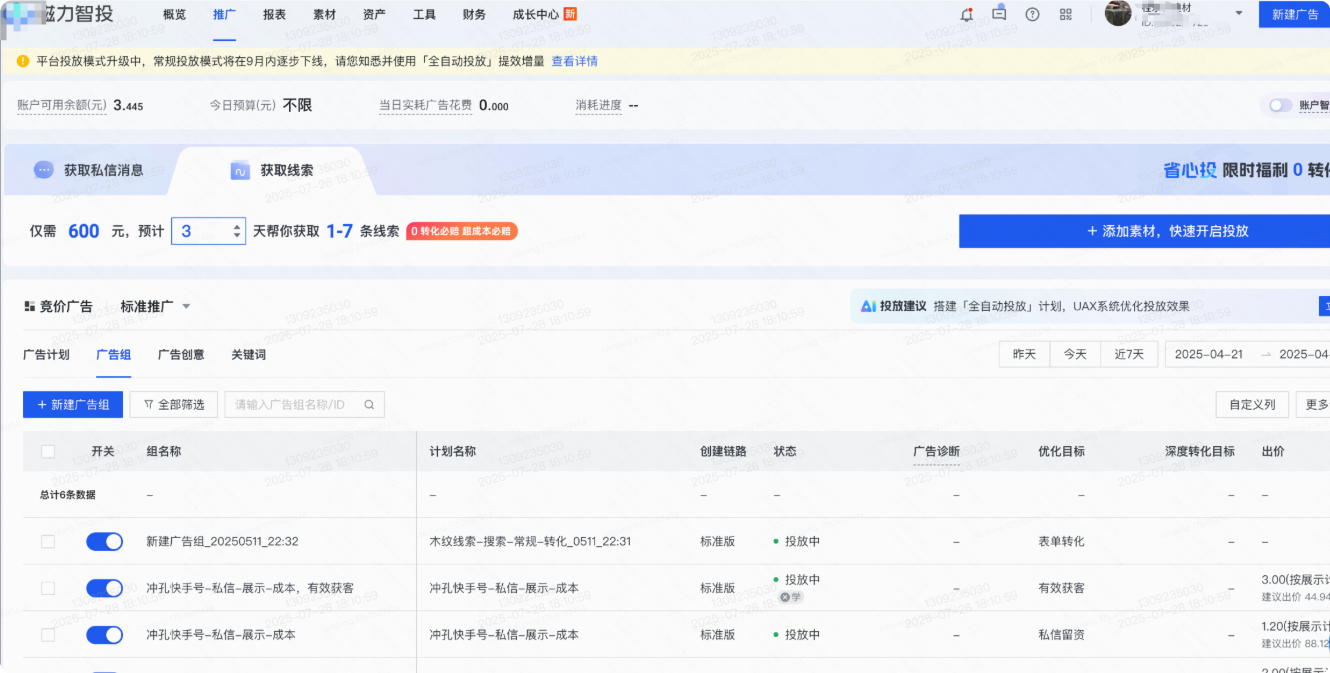The width and height of the screenshot is (1330, 673).
Task: Switch to the 广告创意 tab
Action: [181, 355]
